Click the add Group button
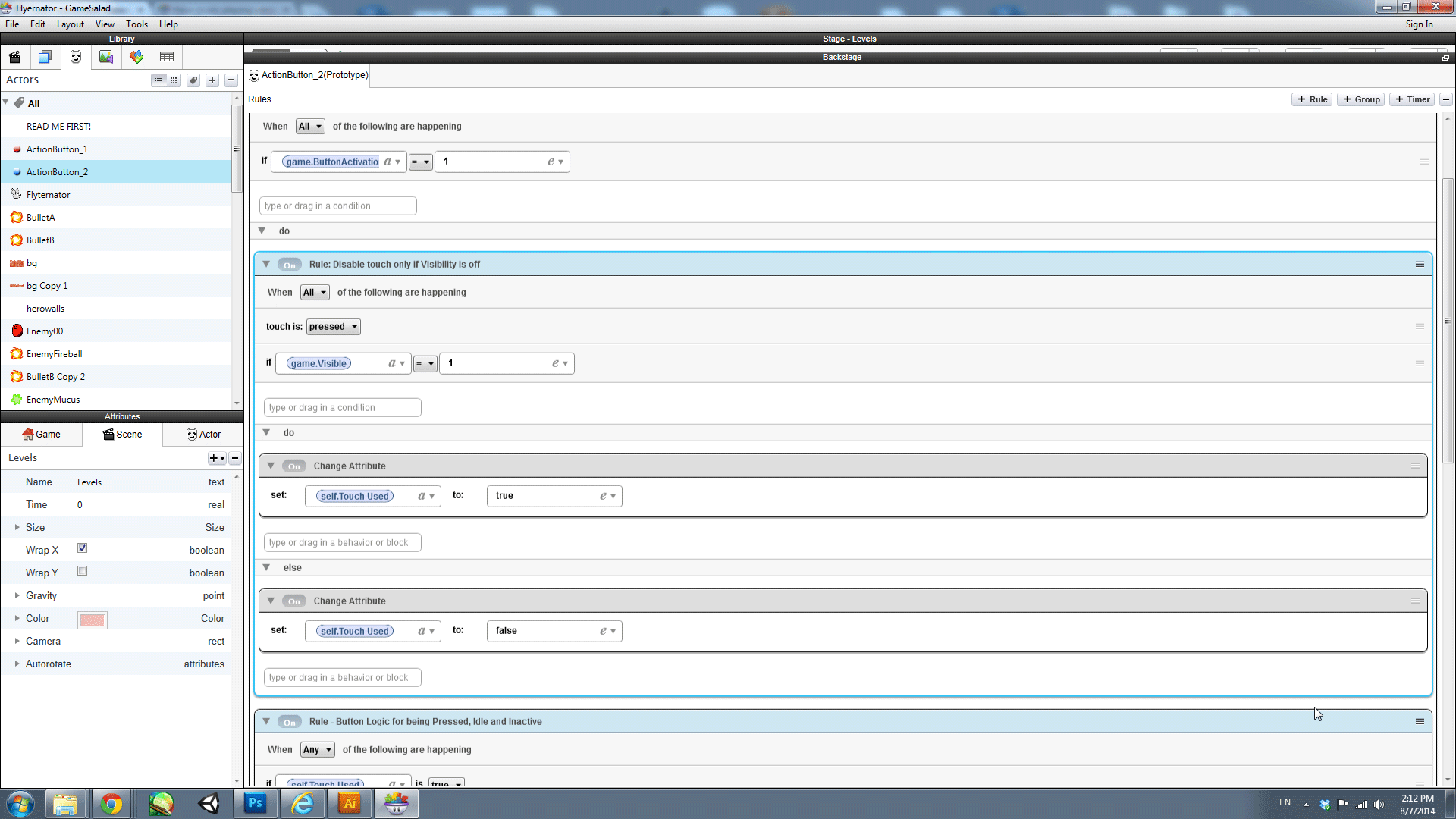The width and height of the screenshot is (1456, 819). 1360,99
